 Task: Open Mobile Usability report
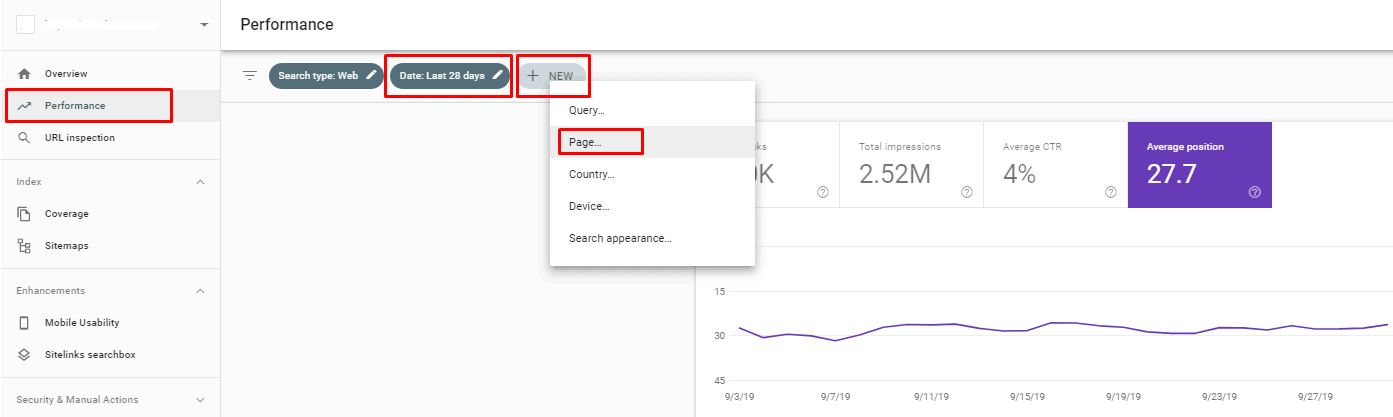tap(110, 323)
